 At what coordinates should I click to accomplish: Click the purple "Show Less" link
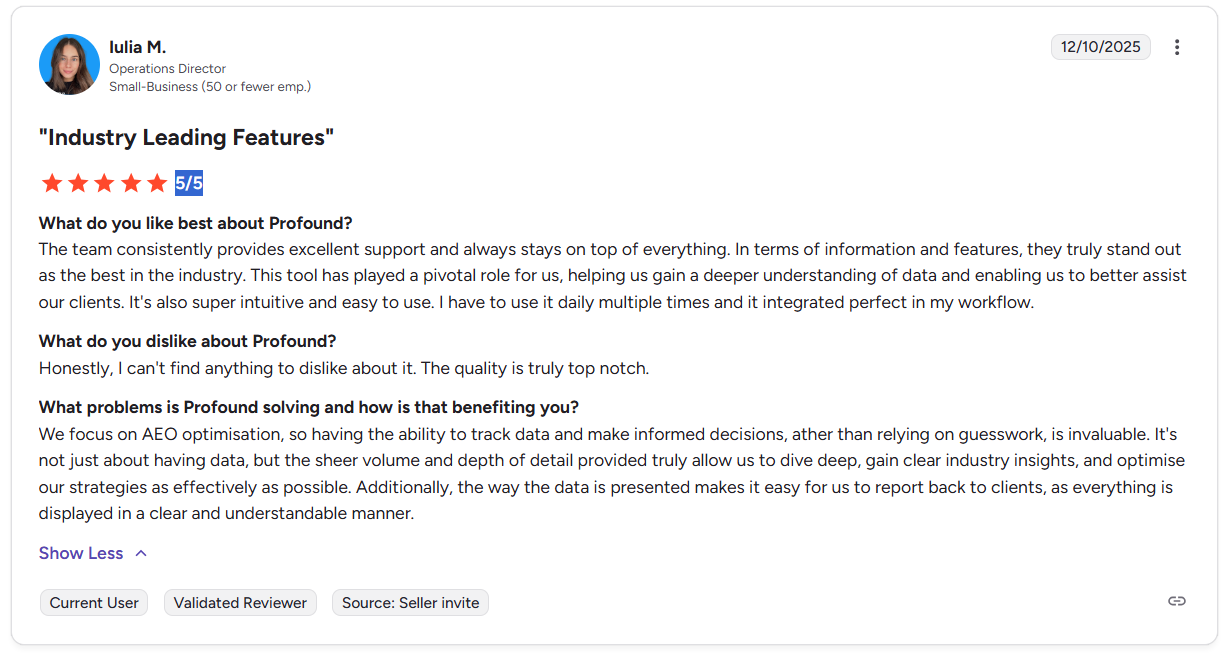tap(81, 552)
